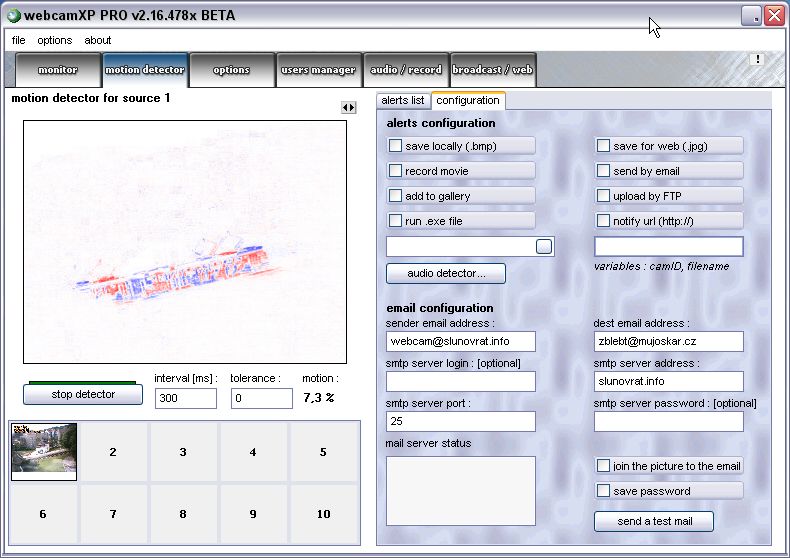Viewport: 790px width, 558px height.
Task: Open the audio / record tab
Action: (406, 69)
